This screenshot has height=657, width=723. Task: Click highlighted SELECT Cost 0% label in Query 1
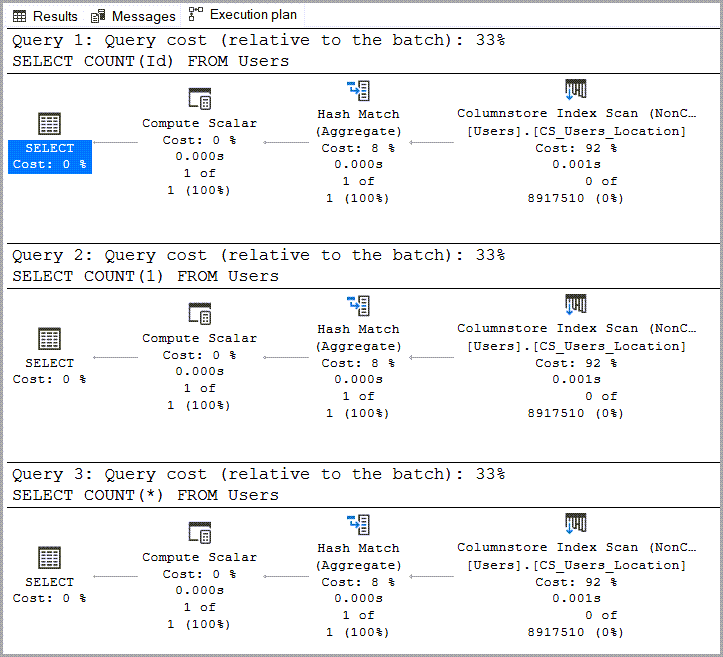pyautogui.click(x=50, y=157)
